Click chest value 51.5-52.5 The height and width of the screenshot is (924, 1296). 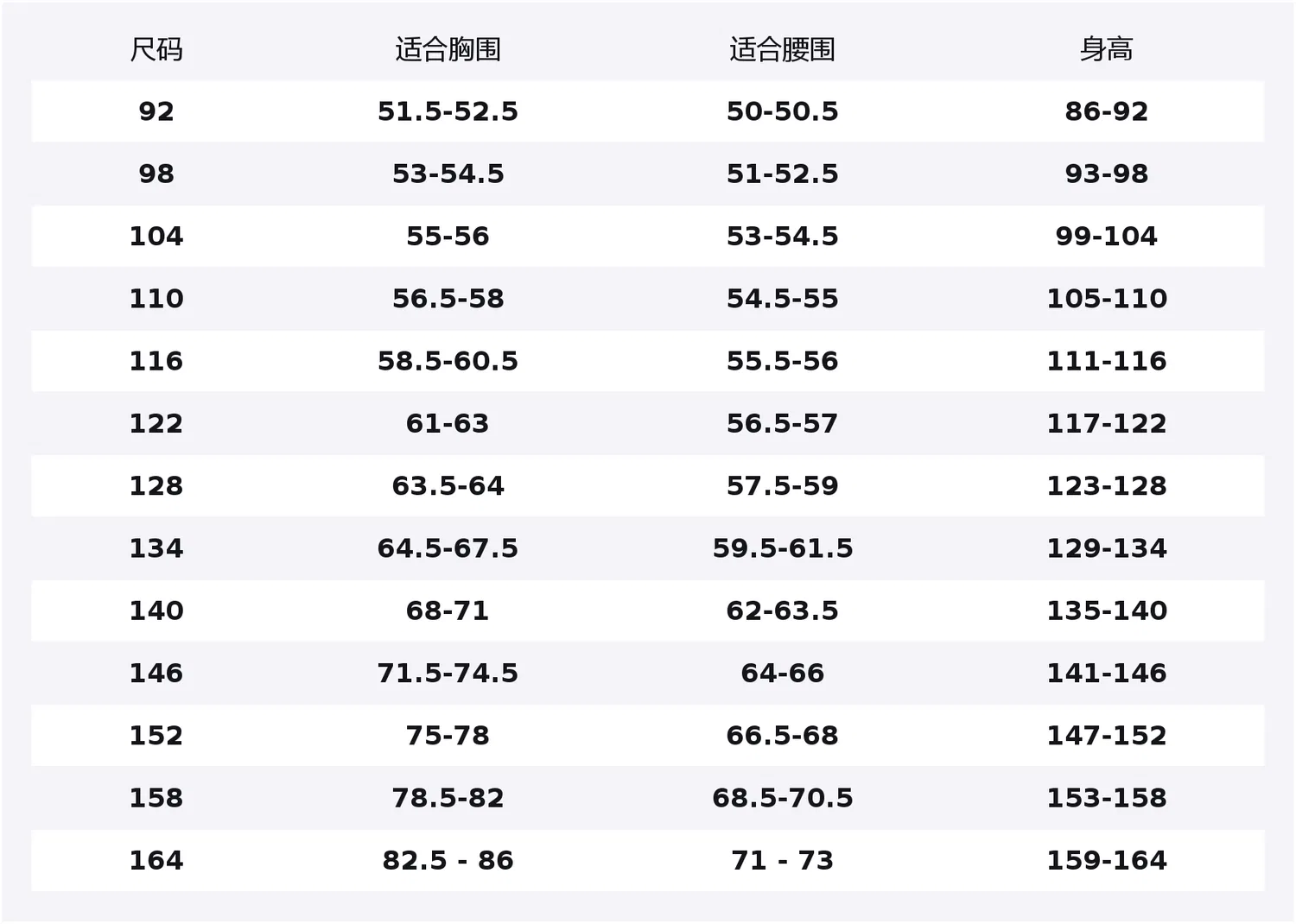[x=448, y=111]
